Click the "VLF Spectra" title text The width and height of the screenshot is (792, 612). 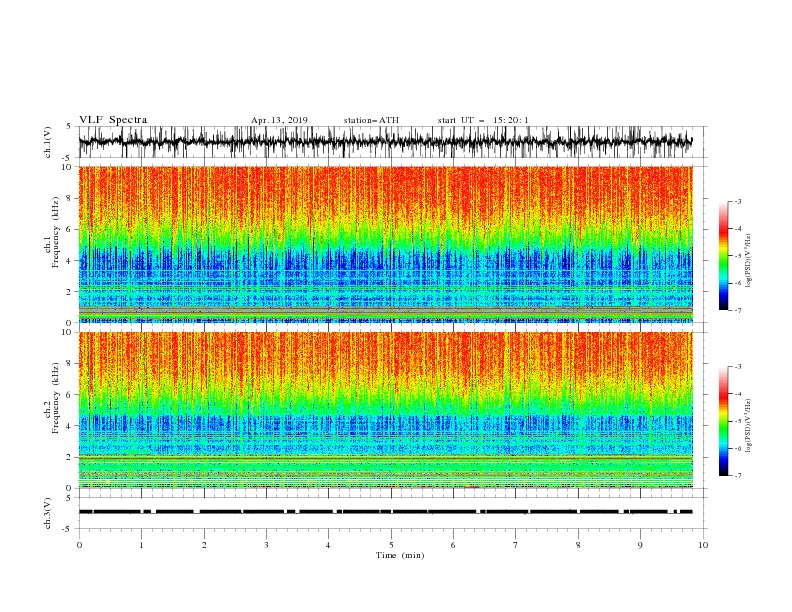click(113, 120)
